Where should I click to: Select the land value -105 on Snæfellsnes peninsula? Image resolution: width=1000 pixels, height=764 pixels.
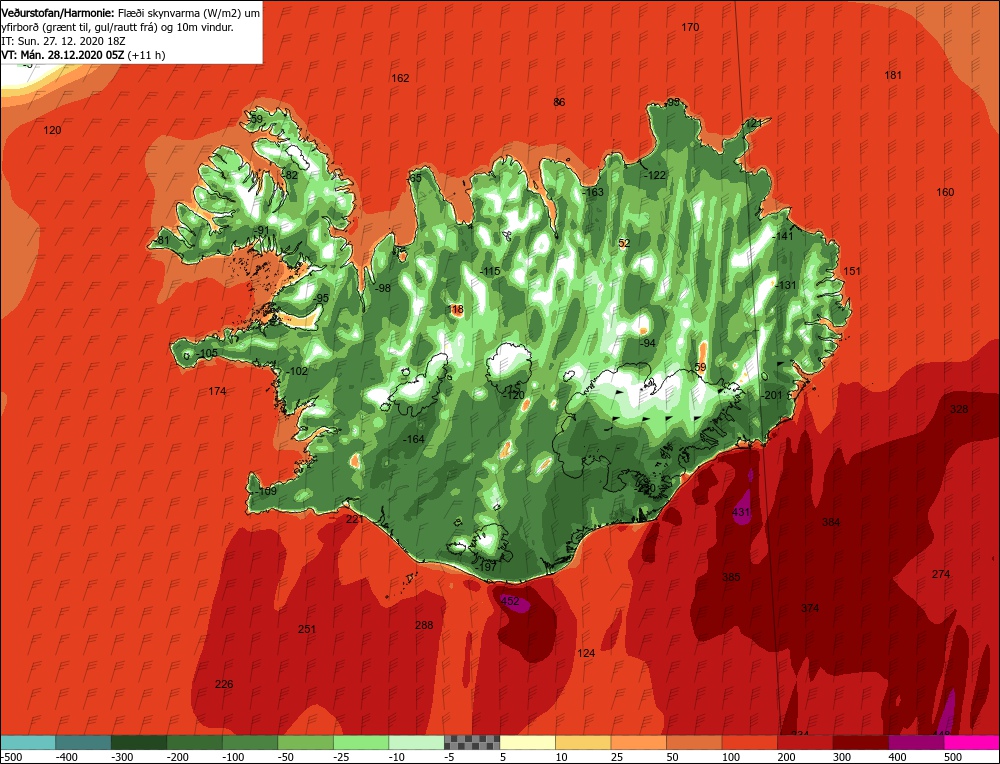pyautogui.click(x=207, y=353)
